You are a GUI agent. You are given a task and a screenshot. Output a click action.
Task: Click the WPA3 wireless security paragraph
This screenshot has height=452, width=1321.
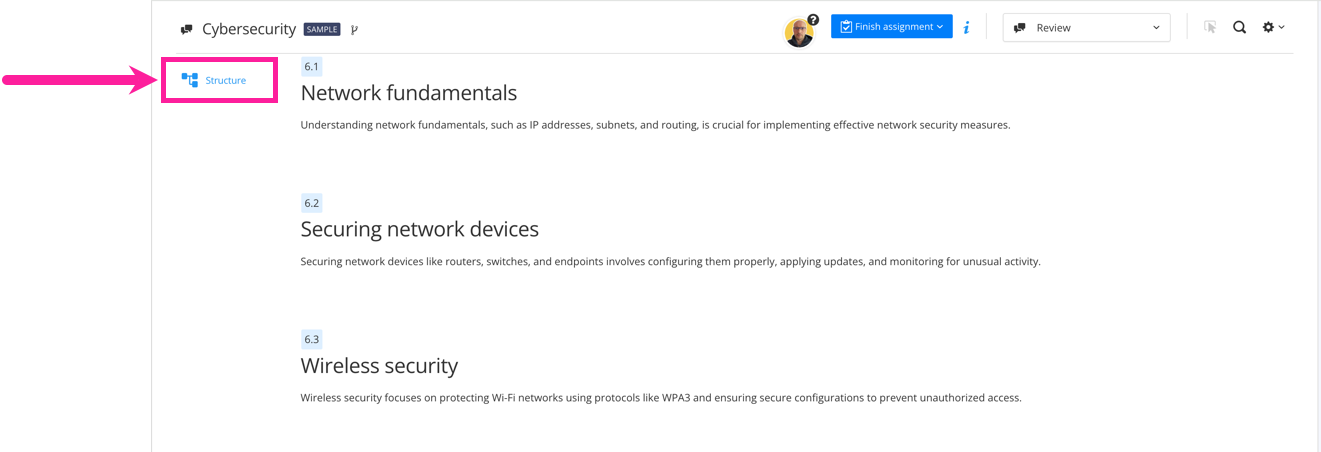click(x=660, y=398)
